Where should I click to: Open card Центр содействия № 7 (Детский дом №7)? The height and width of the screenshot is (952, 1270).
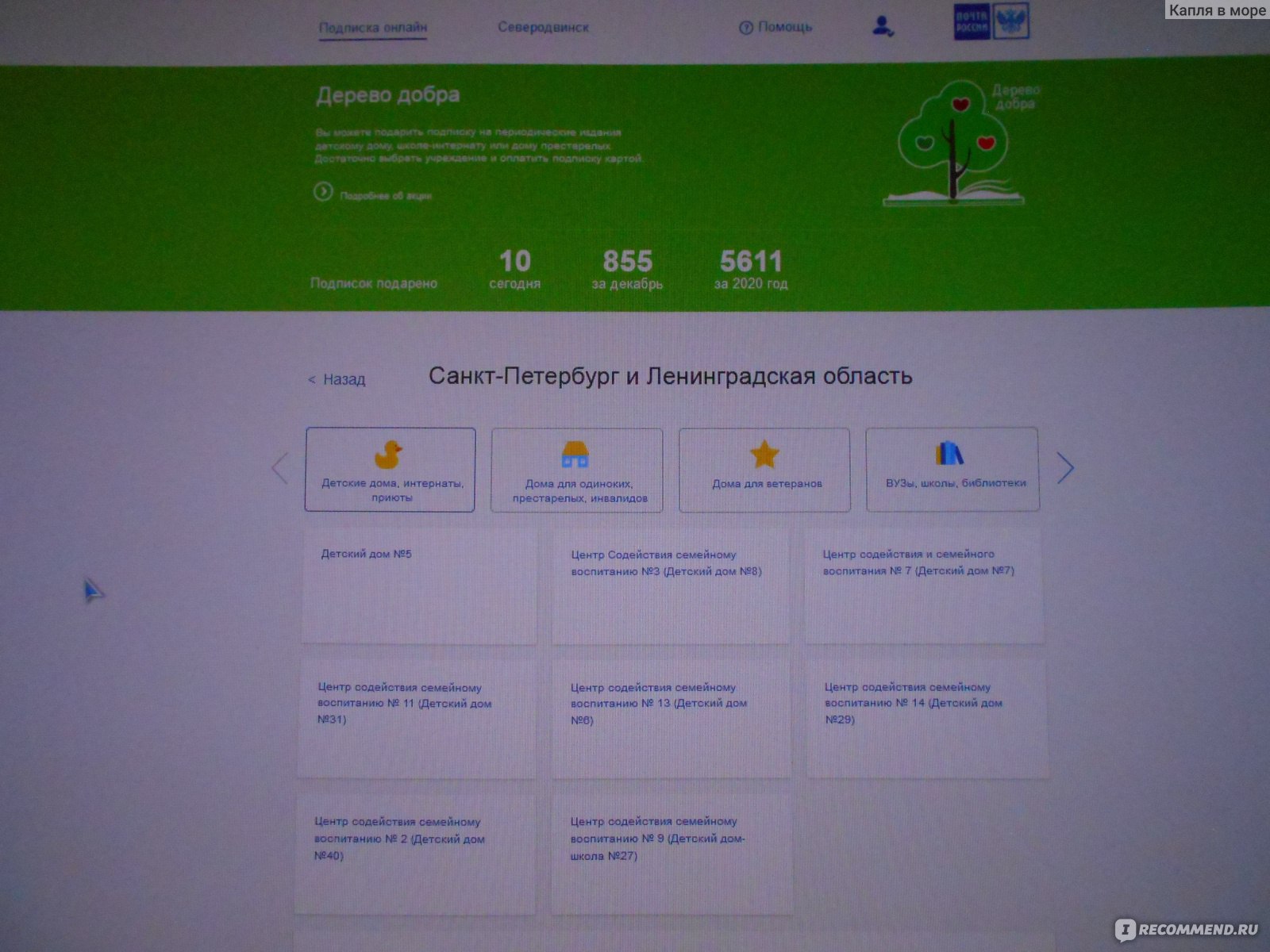924,585
